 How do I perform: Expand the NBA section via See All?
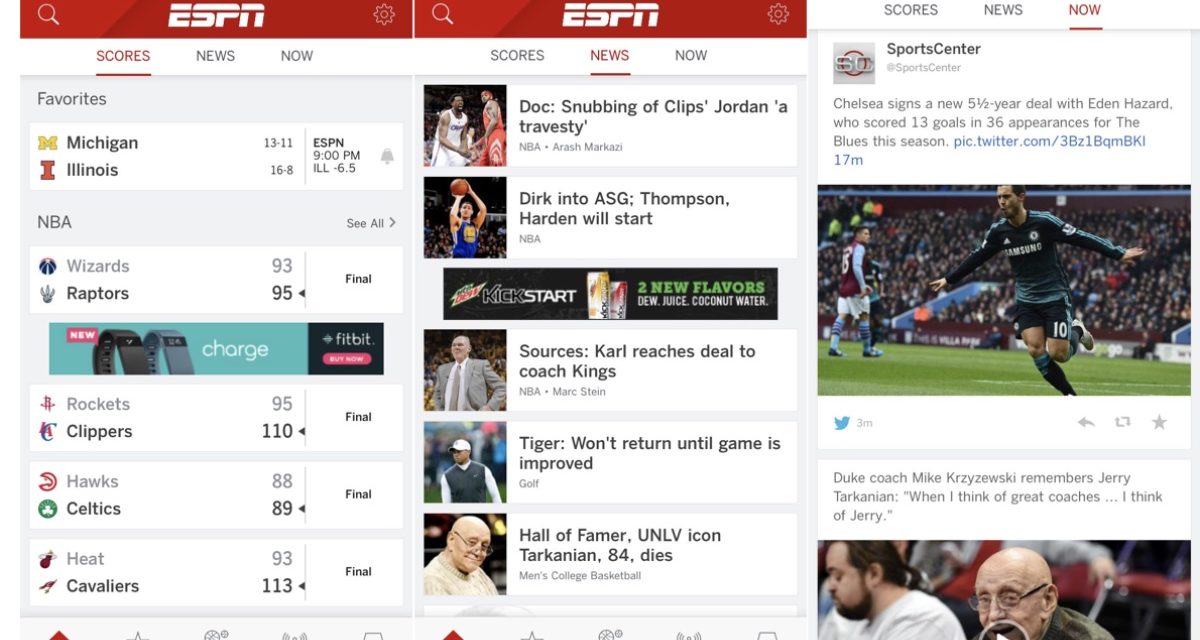[371, 223]
